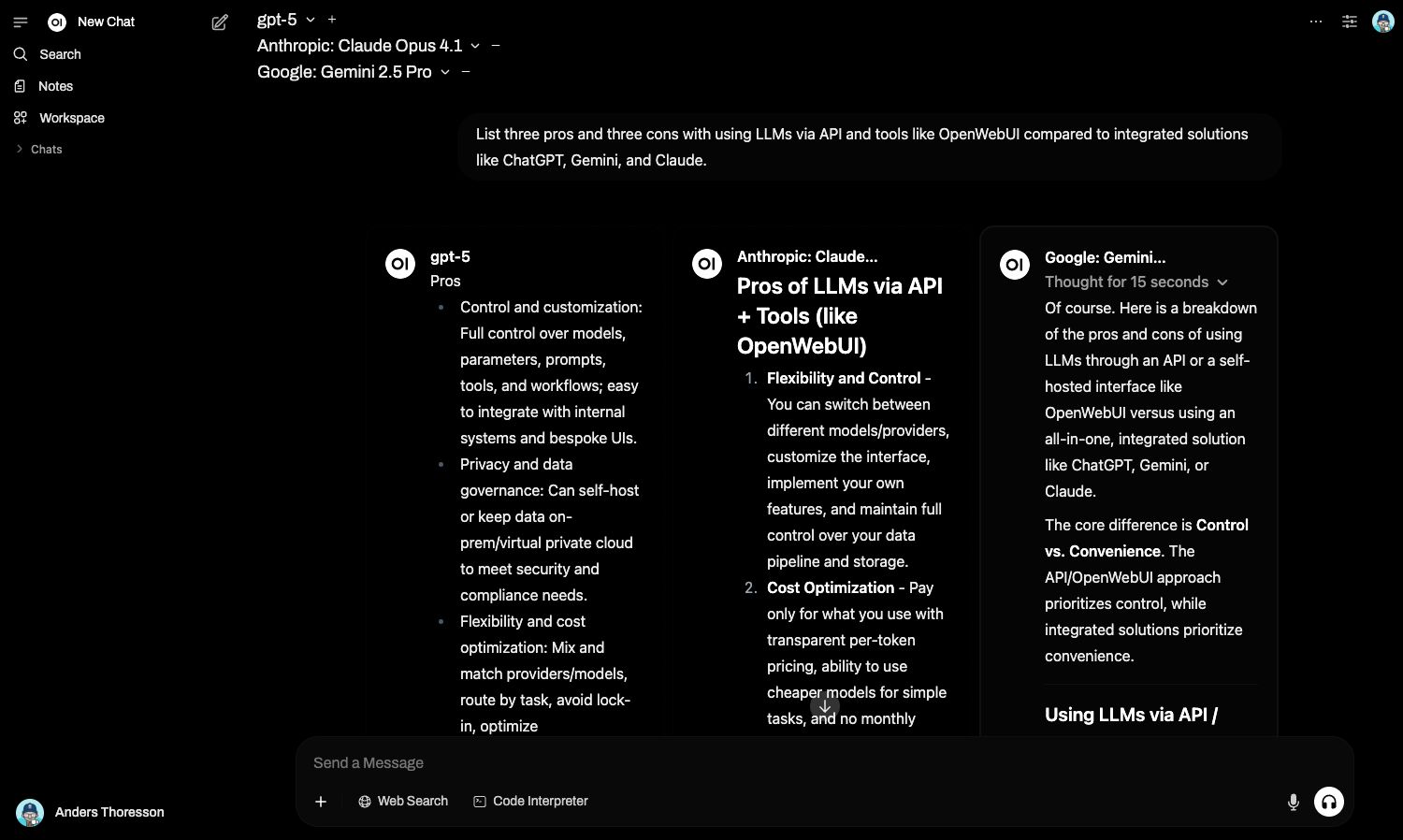
Task: Expand the 'Thought for 15 seconds' section
Action: click(x=1135, y=282)
